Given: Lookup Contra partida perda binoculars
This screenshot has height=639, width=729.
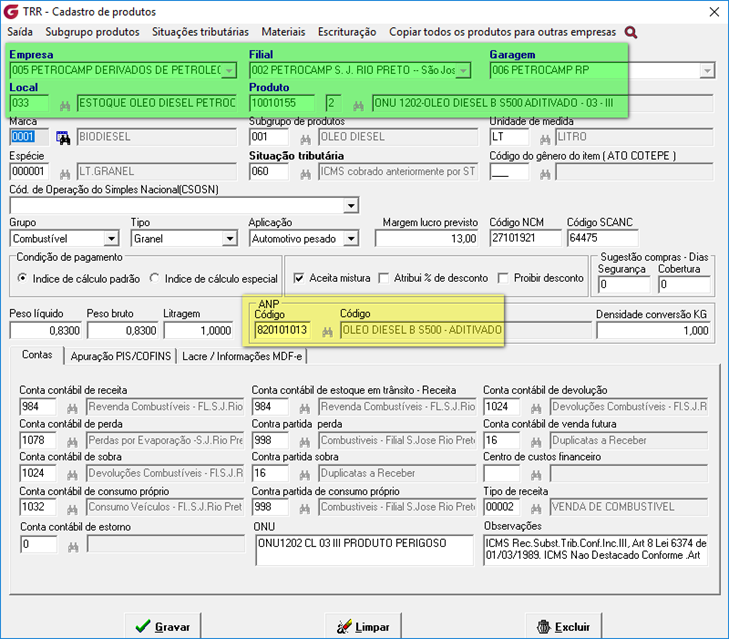Looking at the screenshot, I should click(x=305, y=442).
